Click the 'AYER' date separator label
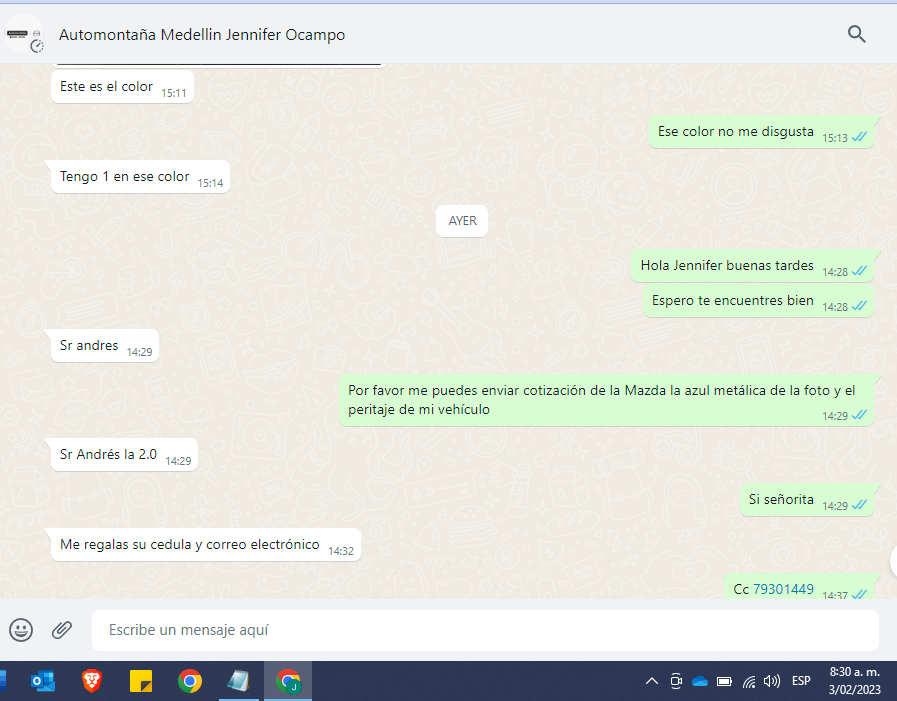 pos(462,221)
